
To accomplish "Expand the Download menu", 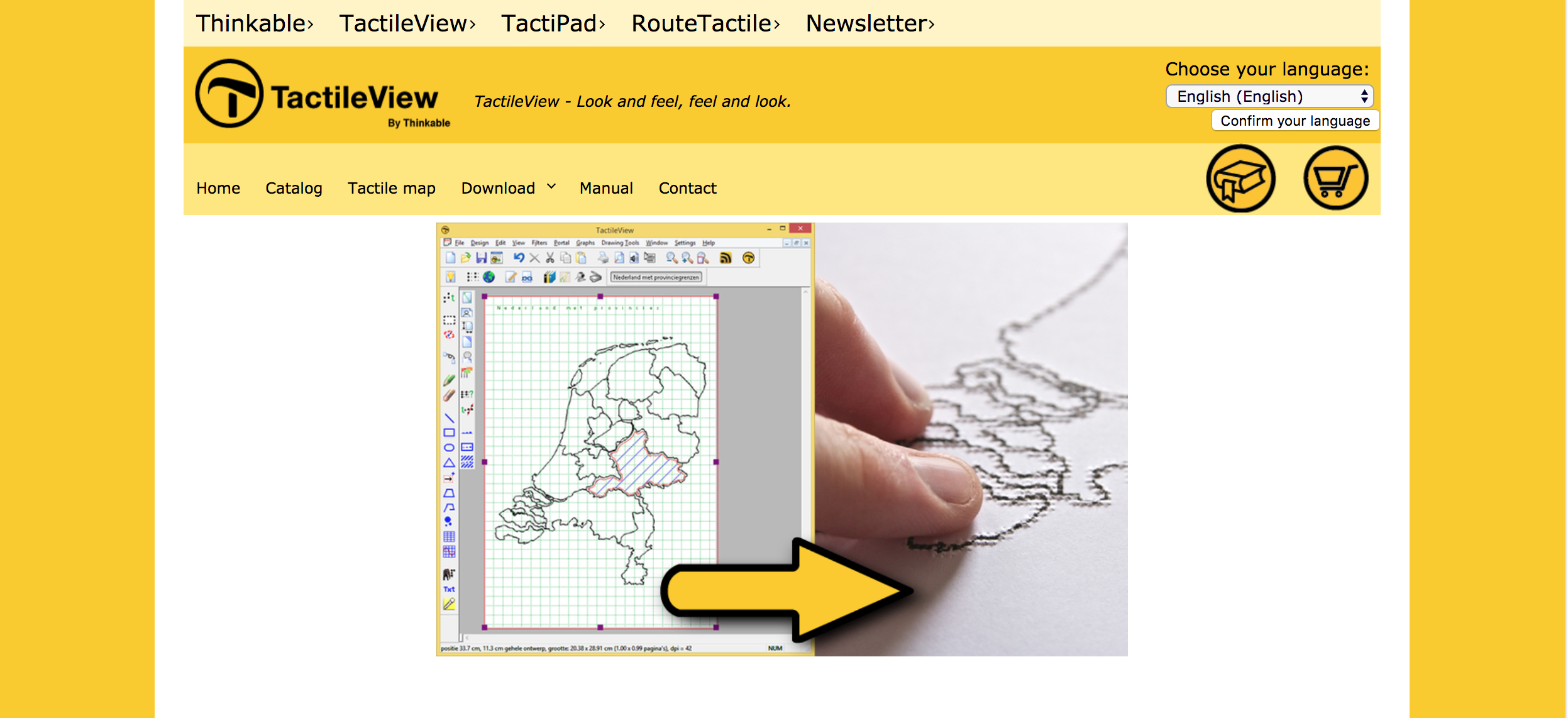I will point(509,188).
